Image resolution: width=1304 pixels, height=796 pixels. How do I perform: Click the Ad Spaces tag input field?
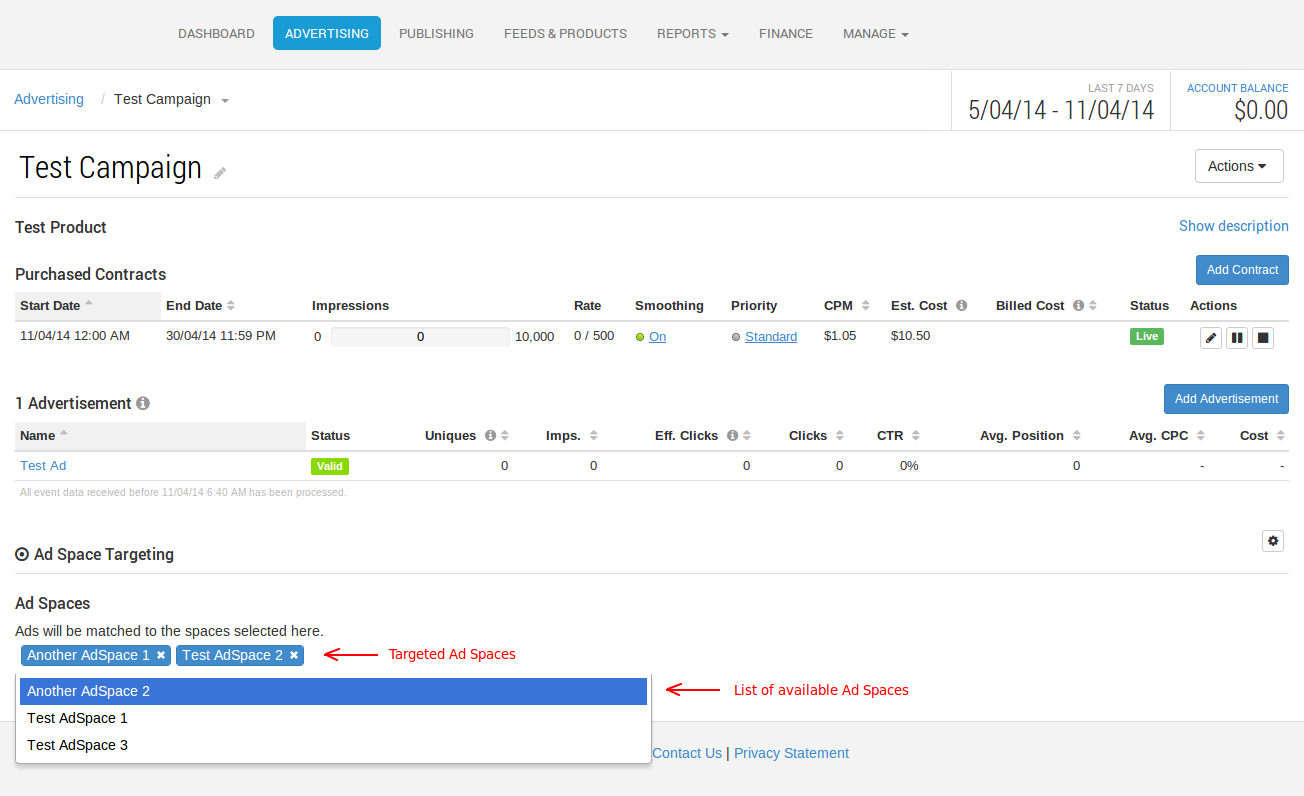point(333,655)
